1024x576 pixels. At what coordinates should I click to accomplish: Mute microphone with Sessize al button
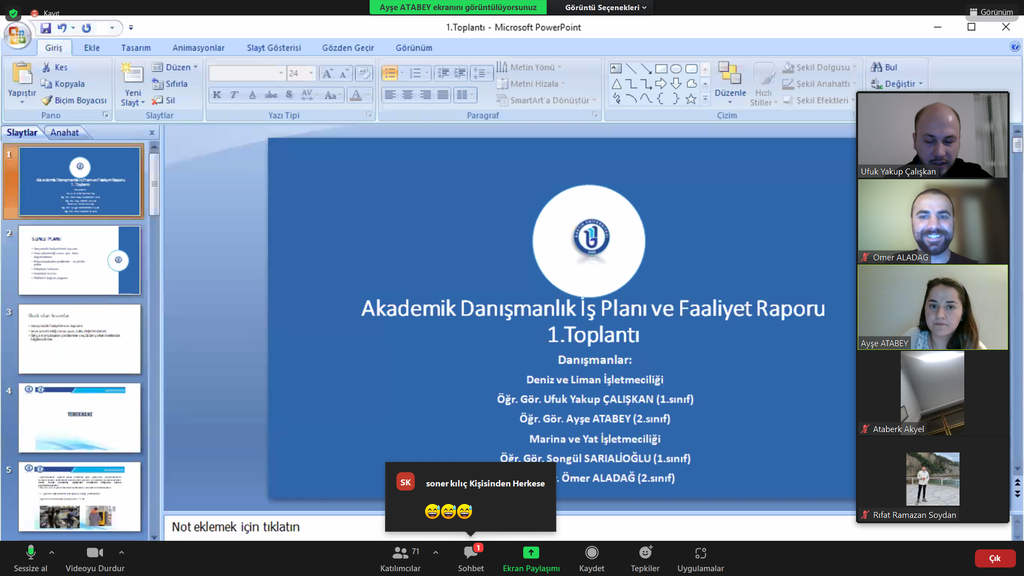[x=30, y=559]
